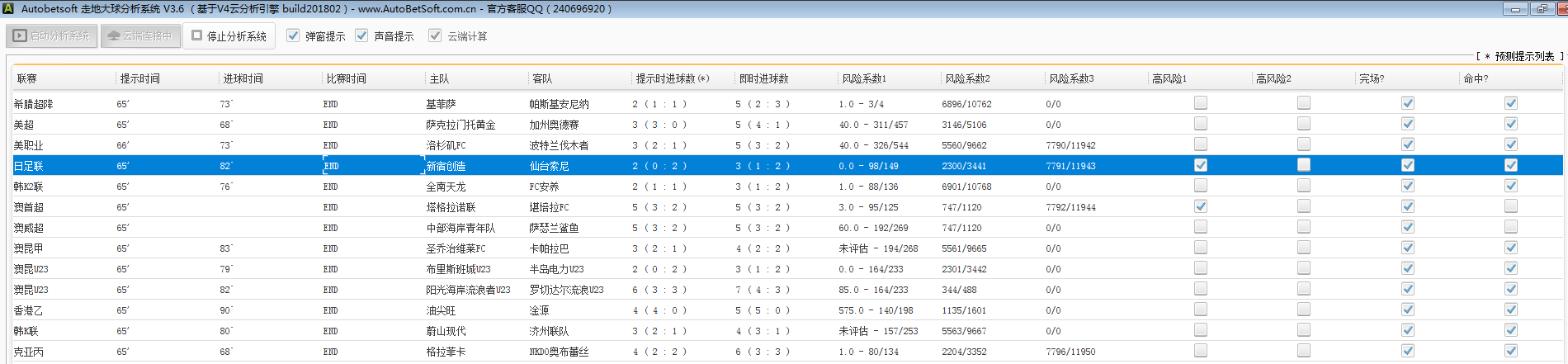
Task: Toggle the 云端计算 cloud computing checkbox
Action: (435, 35)
